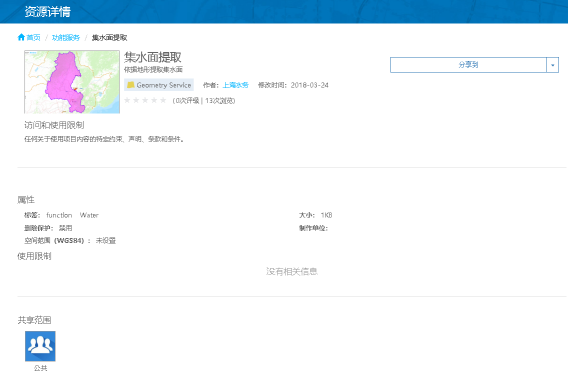Rate three stars
This screenshot has width=568, height=379.
click(x=145, y=100)
